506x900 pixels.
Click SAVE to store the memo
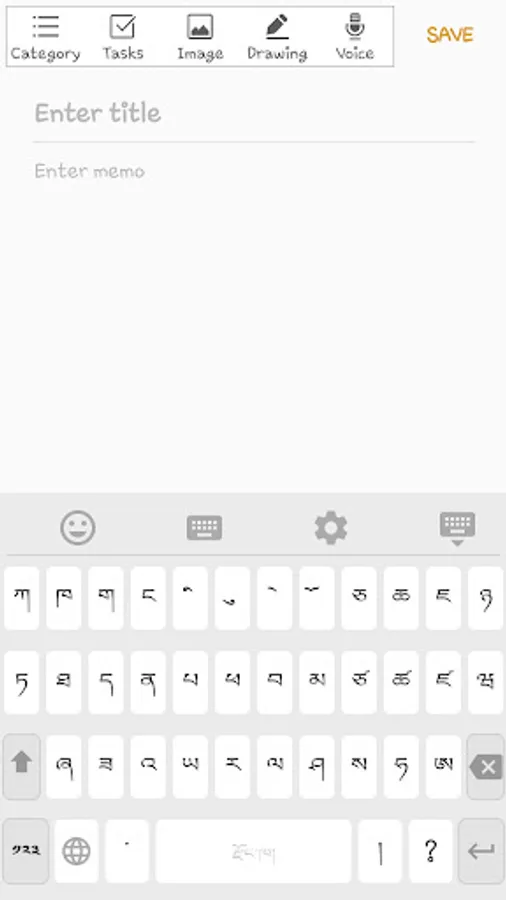coord(450,35)
